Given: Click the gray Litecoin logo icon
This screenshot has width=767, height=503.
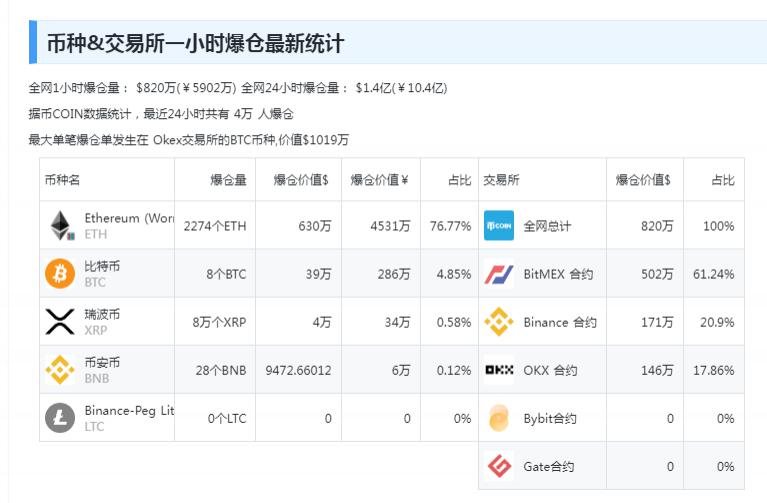Looking at the screenshot, I should click(x=60, y=417).
